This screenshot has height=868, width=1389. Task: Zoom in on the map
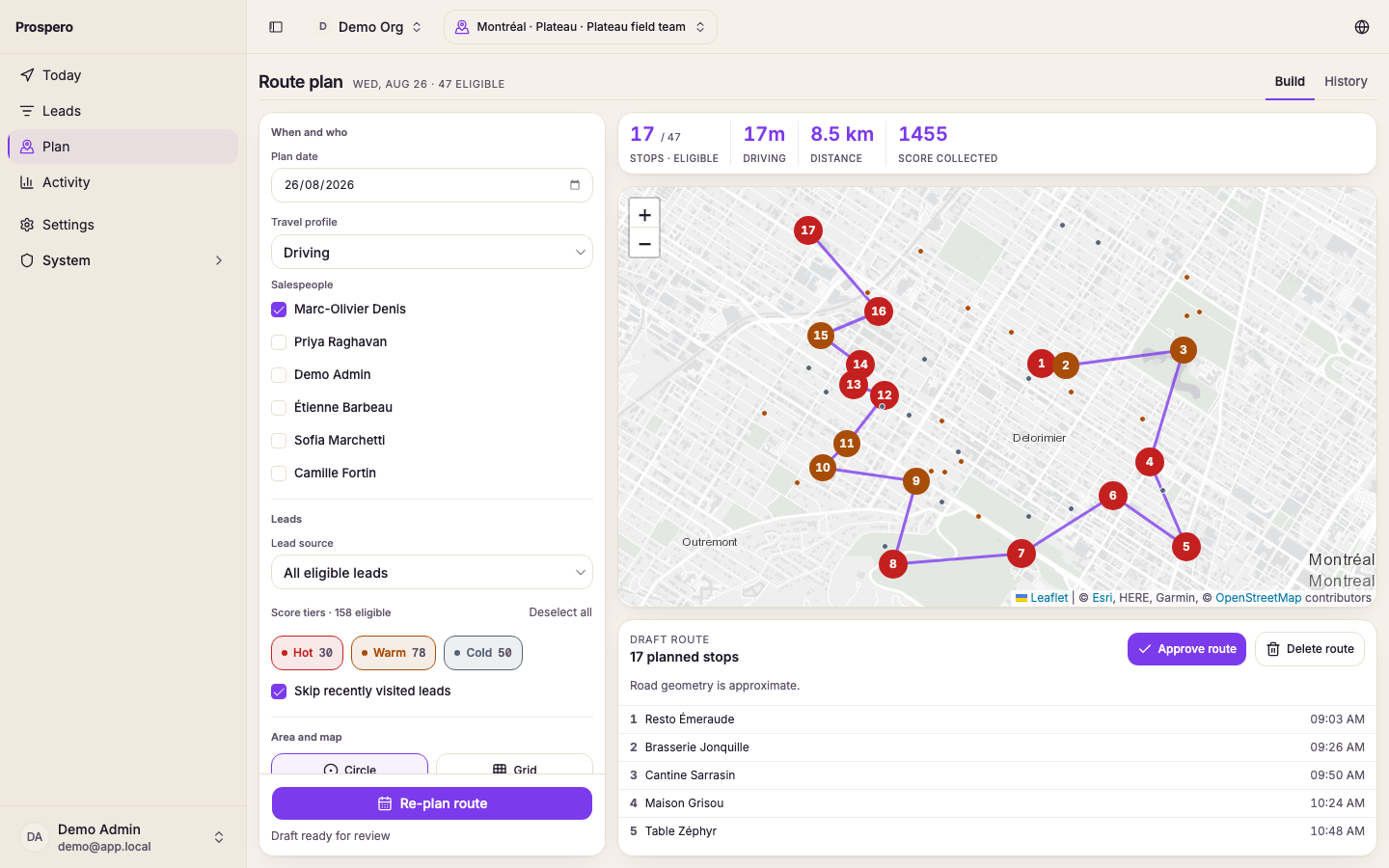[644, 215]
